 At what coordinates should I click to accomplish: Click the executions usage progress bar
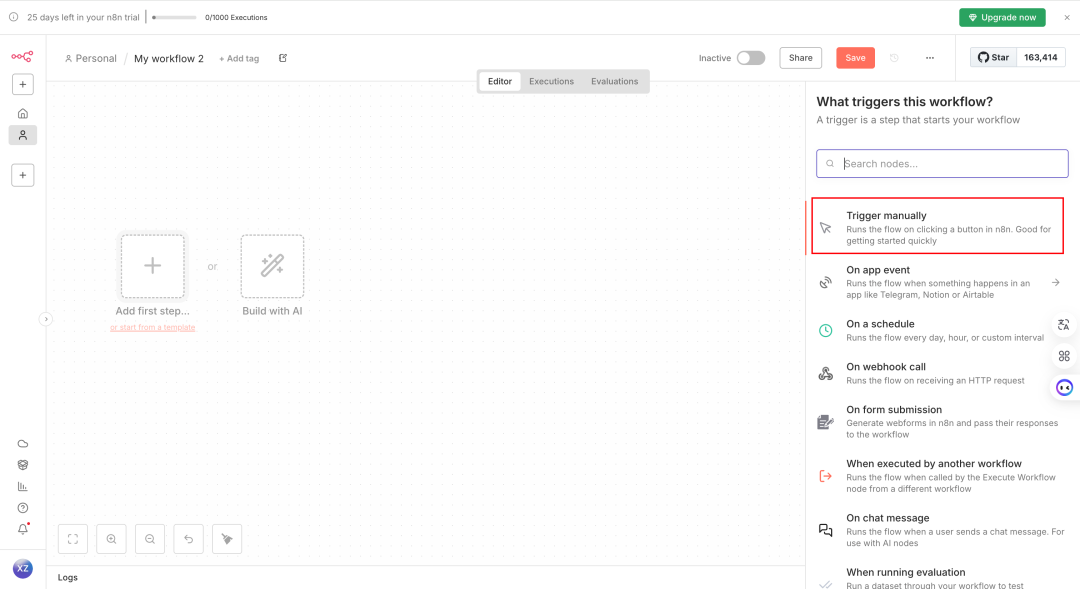coord(174,17)
